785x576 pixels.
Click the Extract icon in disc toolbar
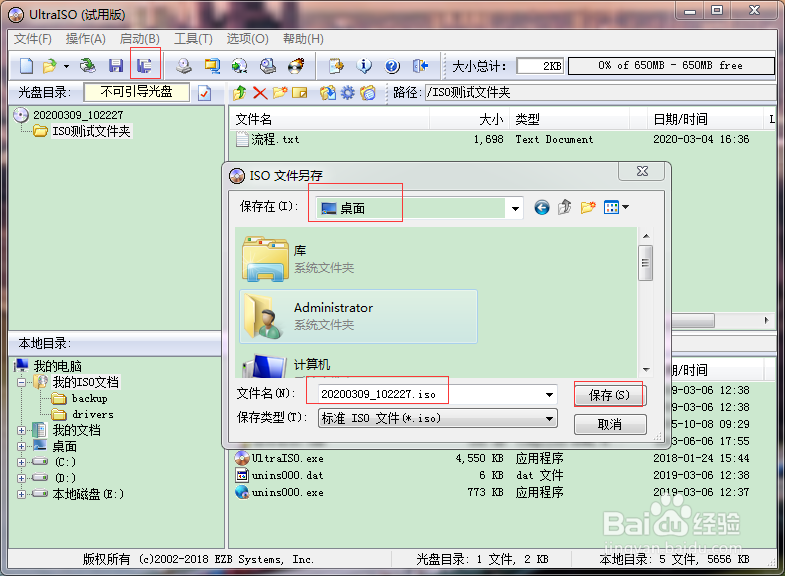click(328, 93)
